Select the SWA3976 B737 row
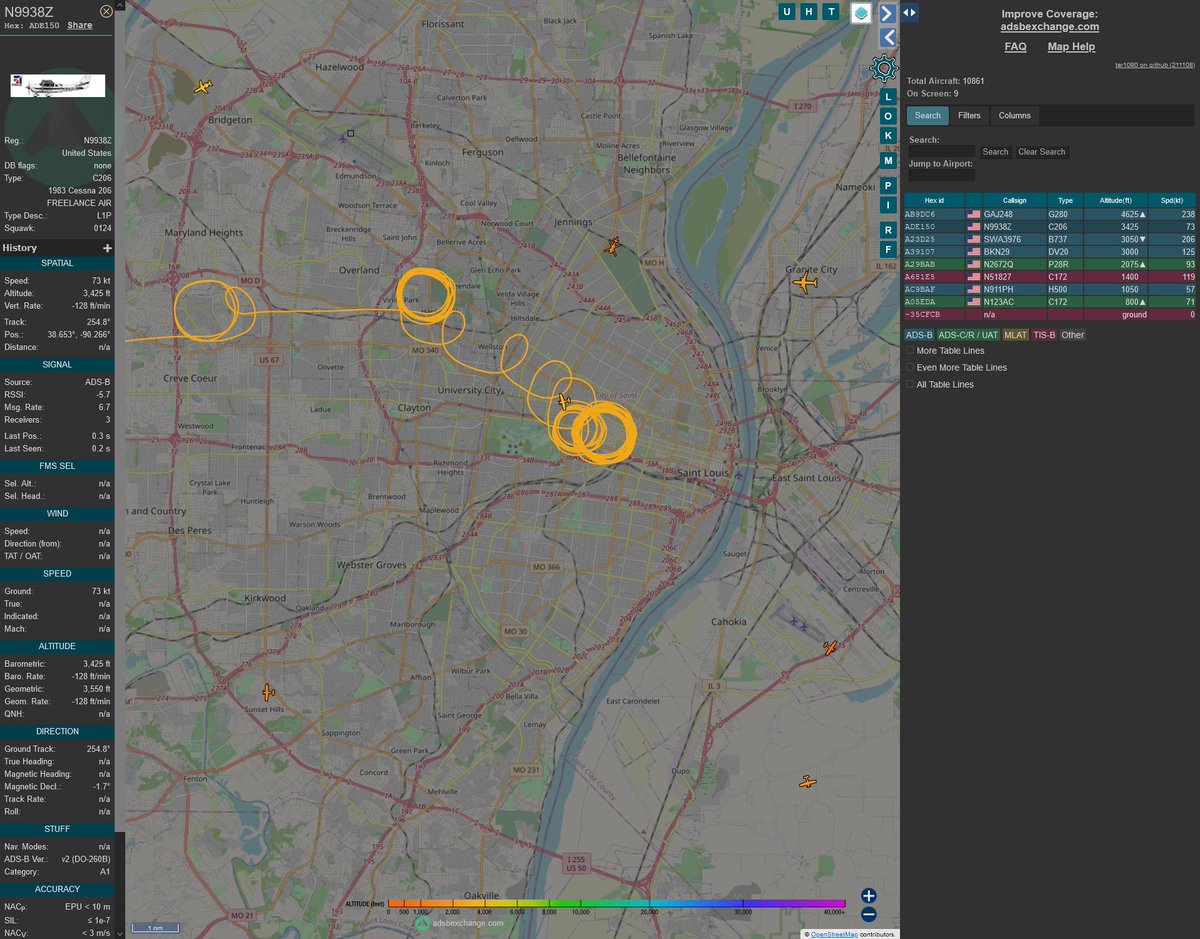 (x=1050, y=239)
